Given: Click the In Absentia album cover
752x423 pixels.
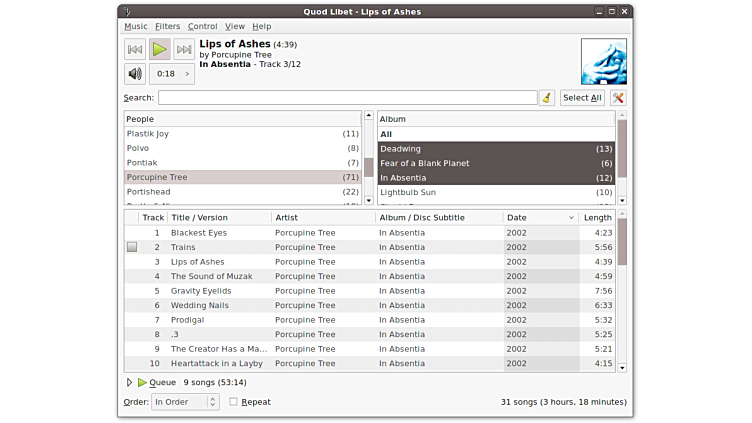Looking at the screenshot, I should click(604, 61).
